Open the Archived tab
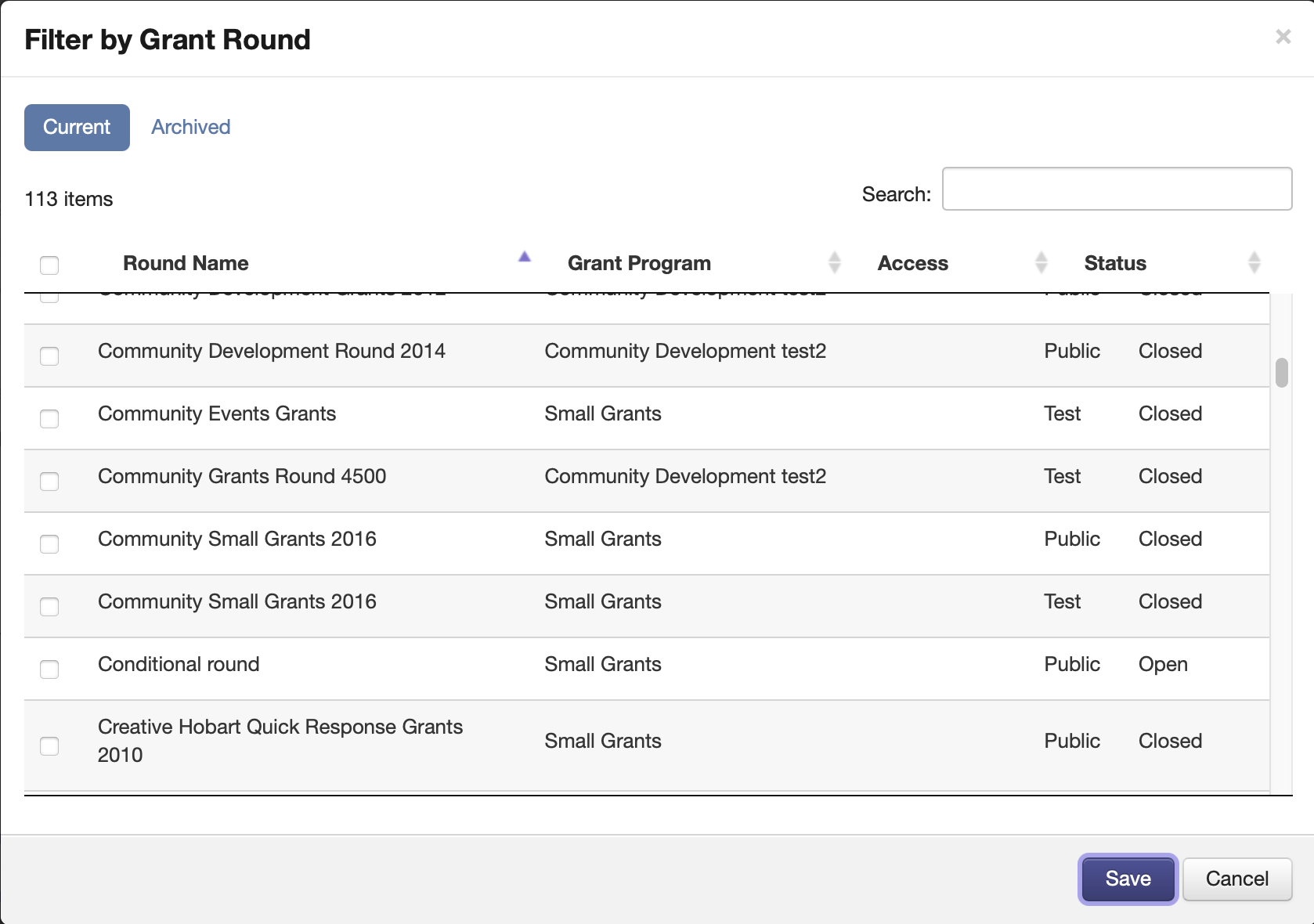Screen dimensions: 1314x924 coord(190,128)
